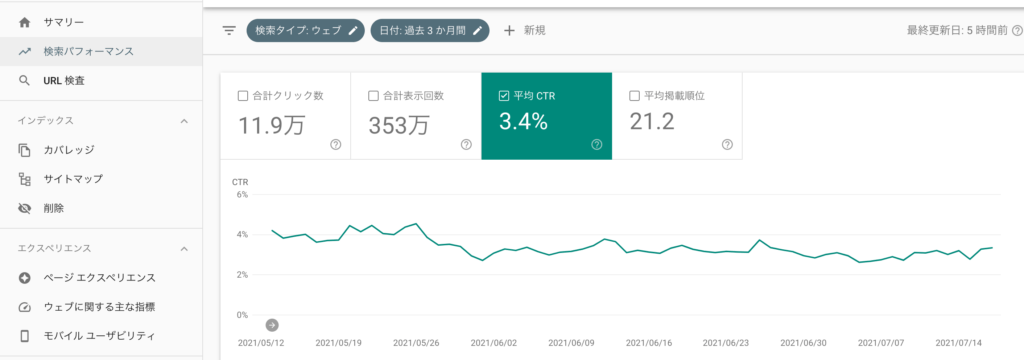Open ページ エクスペリエンス menu item

coord(101,278)
